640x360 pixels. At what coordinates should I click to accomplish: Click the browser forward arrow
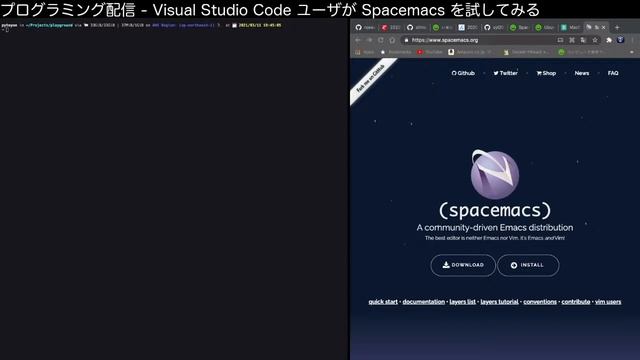(x=369, y=40)
